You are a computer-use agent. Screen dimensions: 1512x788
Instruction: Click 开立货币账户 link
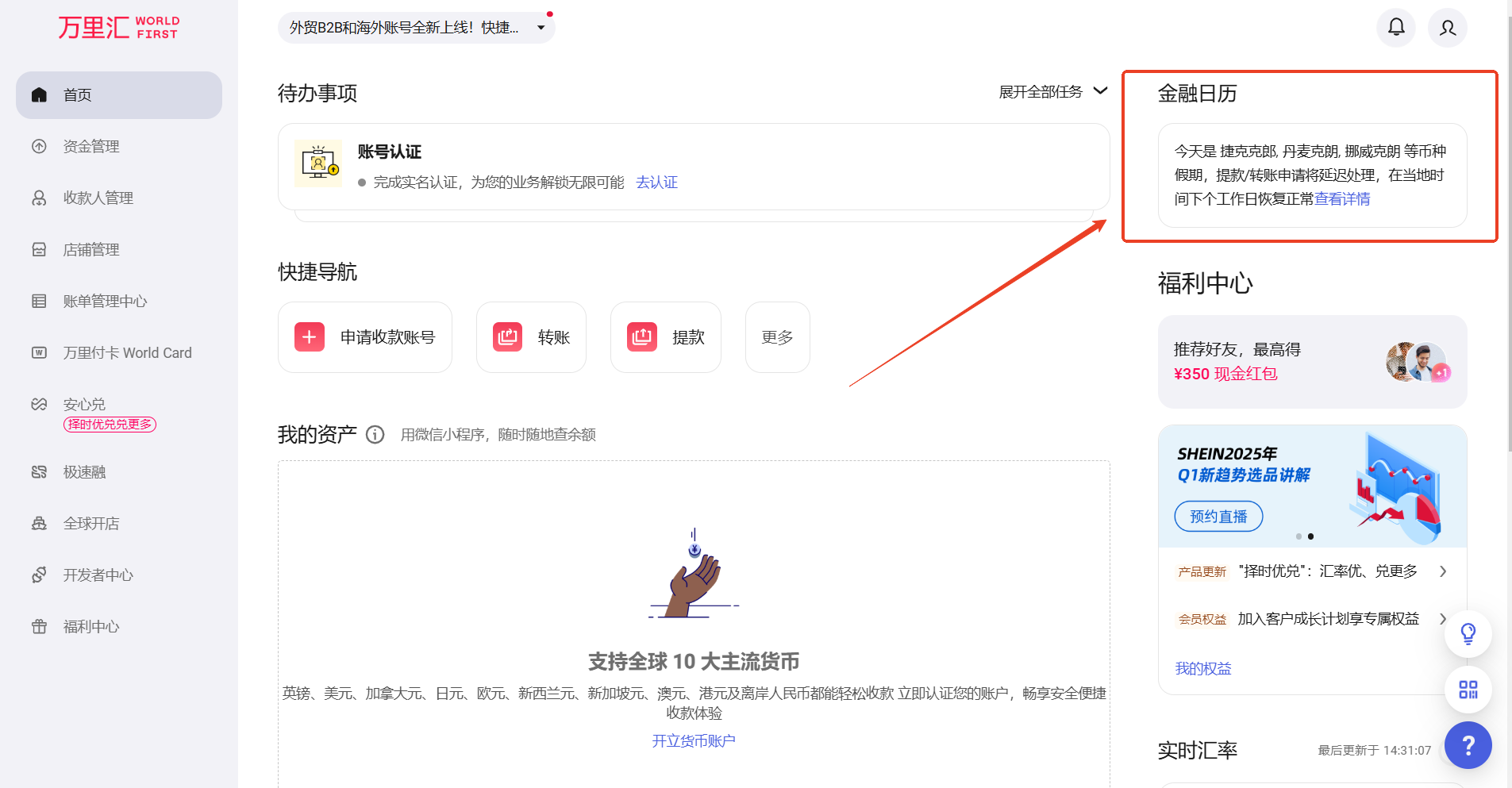point(694,741)
